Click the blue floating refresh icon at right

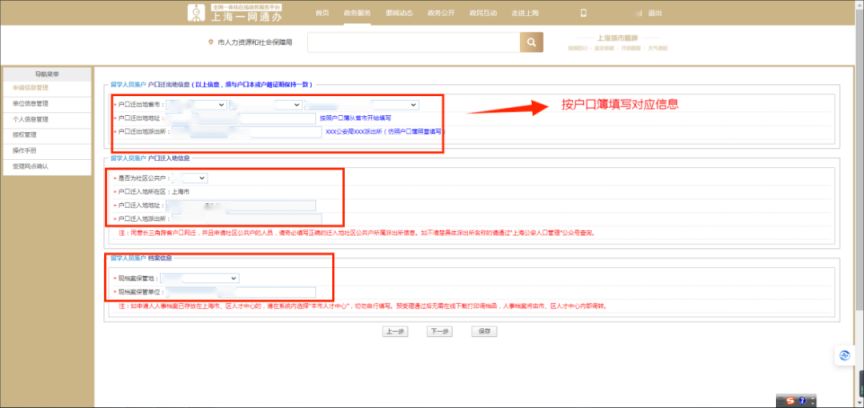pyautogui.click(x=843, y=357)
